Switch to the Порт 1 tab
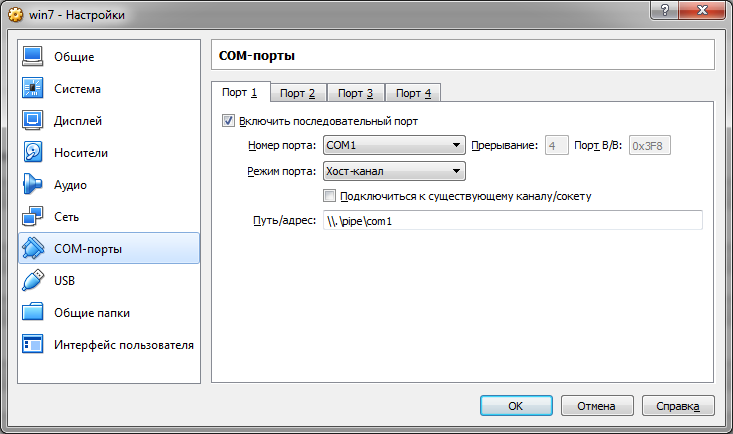733x434 pixels. 240,92
